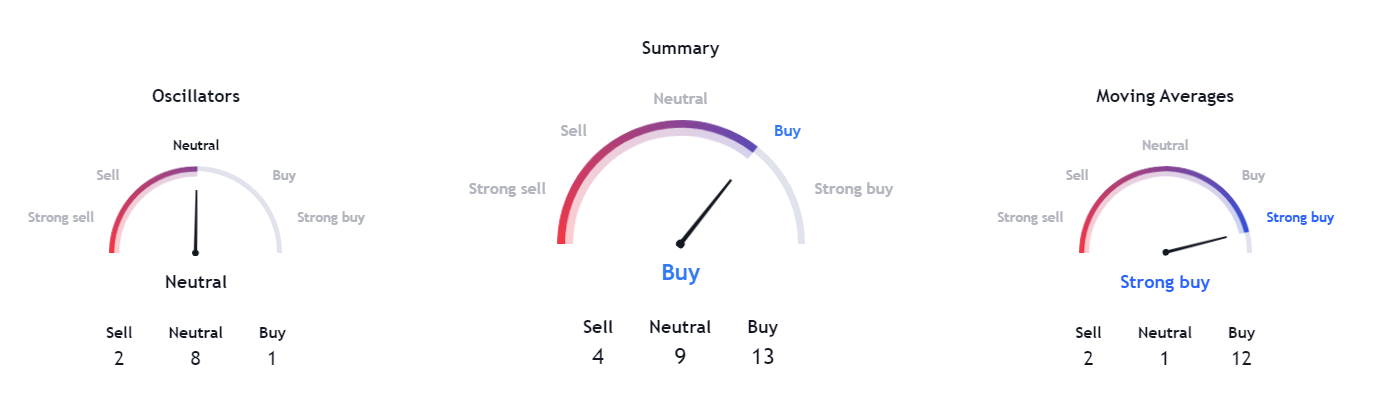Click the Summary heading
1375x418 pixels.
coord(680,48)
